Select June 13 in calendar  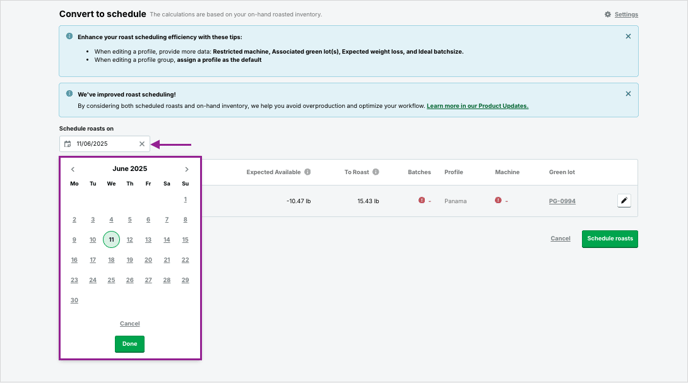148,240
